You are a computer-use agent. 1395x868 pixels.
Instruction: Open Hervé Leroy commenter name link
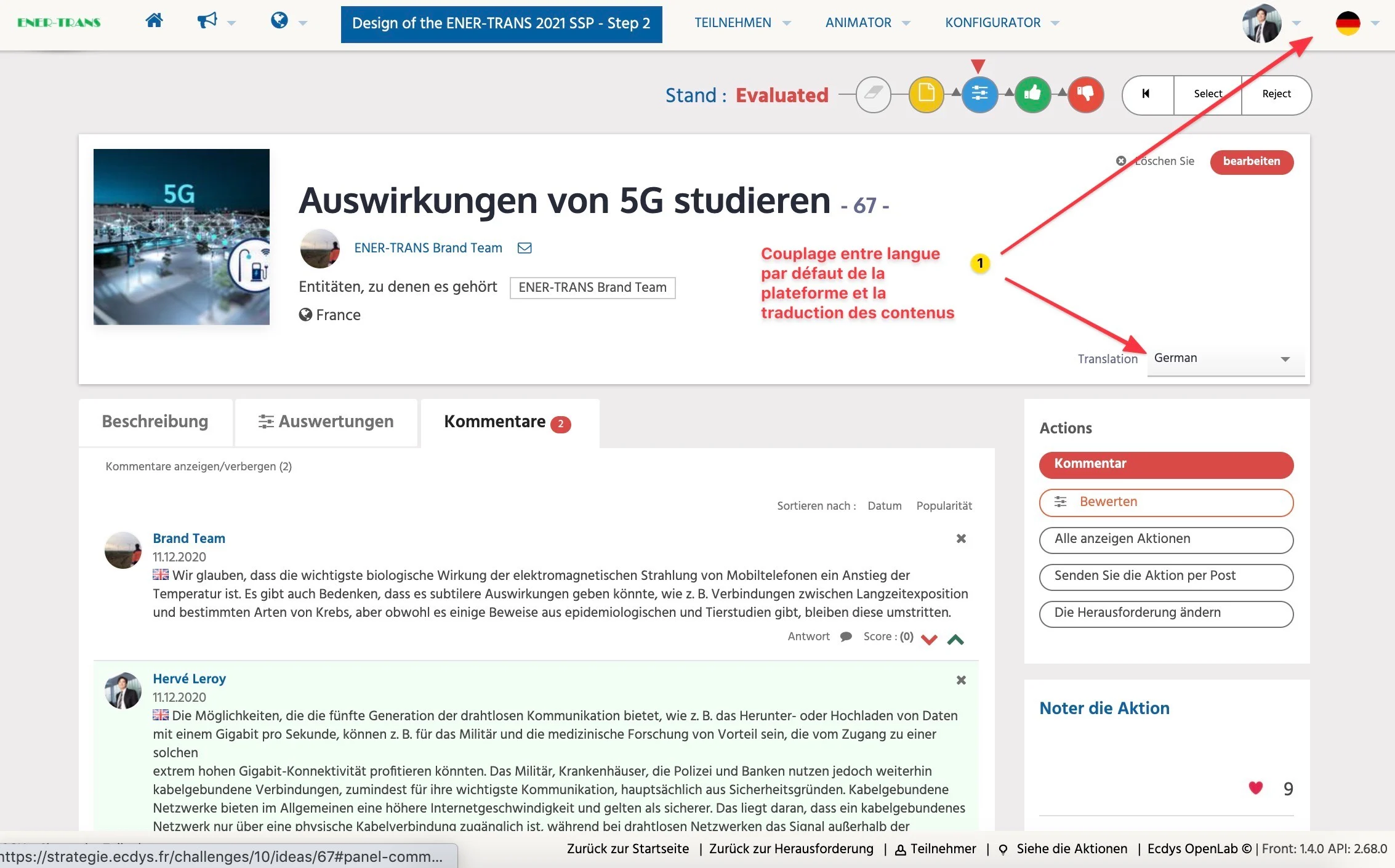(189, 679)
